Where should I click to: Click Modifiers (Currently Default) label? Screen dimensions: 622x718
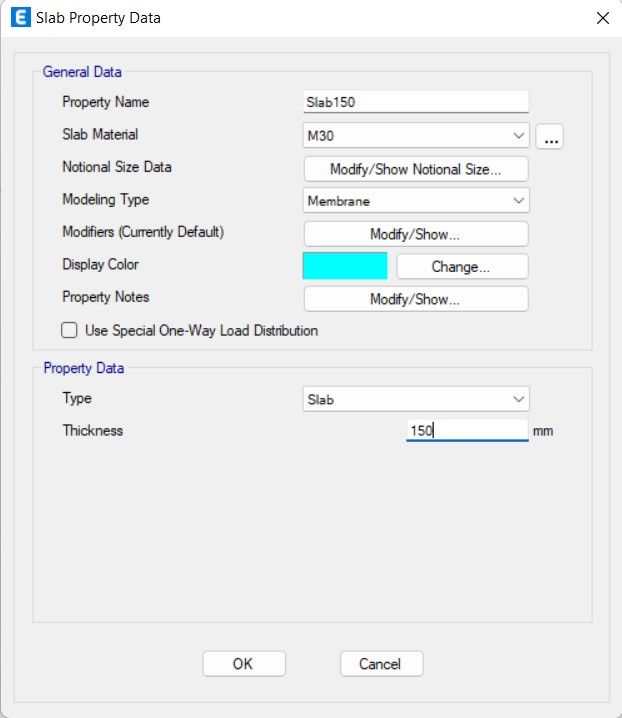(143, 232)
